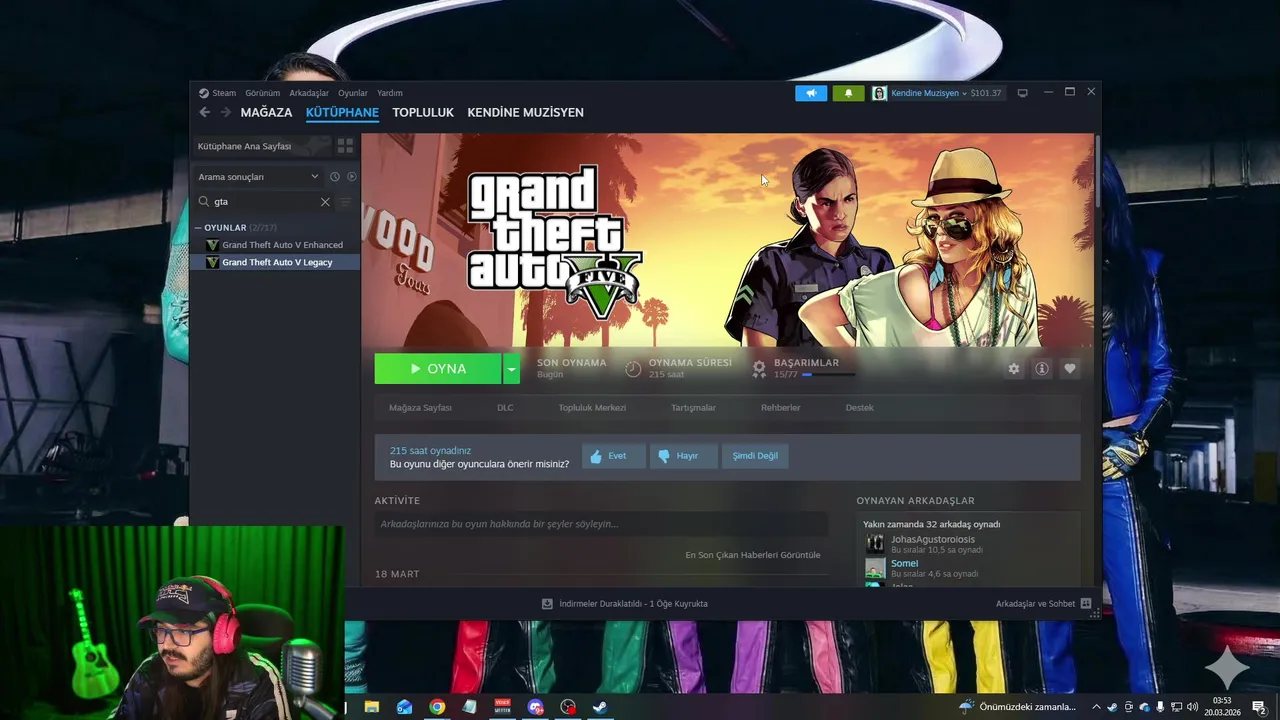The image size is (1280, 720).
Task: Click the green OYNA play button
Action: [438, 369]
